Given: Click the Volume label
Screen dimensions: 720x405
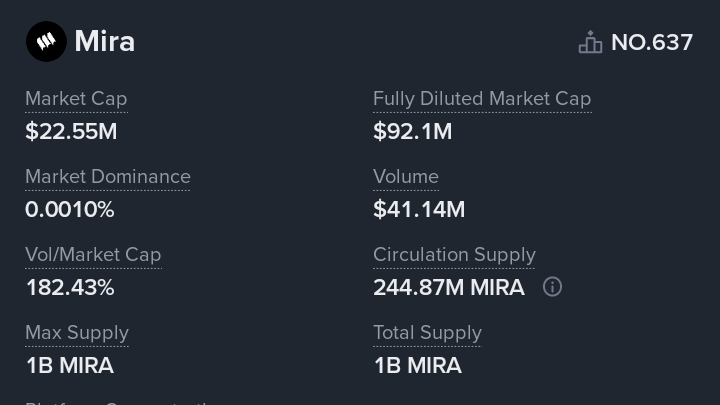Looking at the screenshot, I should click(x=406, y=177).
